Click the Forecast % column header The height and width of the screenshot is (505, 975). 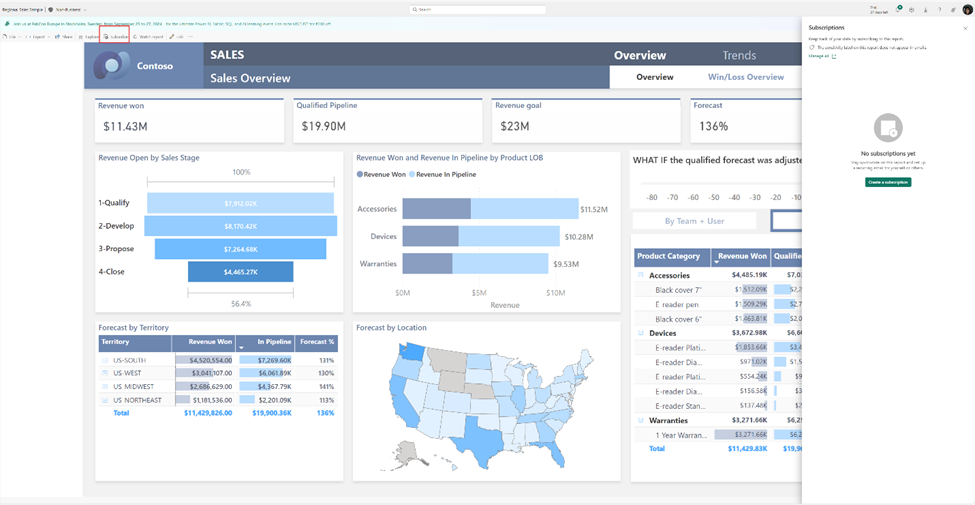pos(317,341)
